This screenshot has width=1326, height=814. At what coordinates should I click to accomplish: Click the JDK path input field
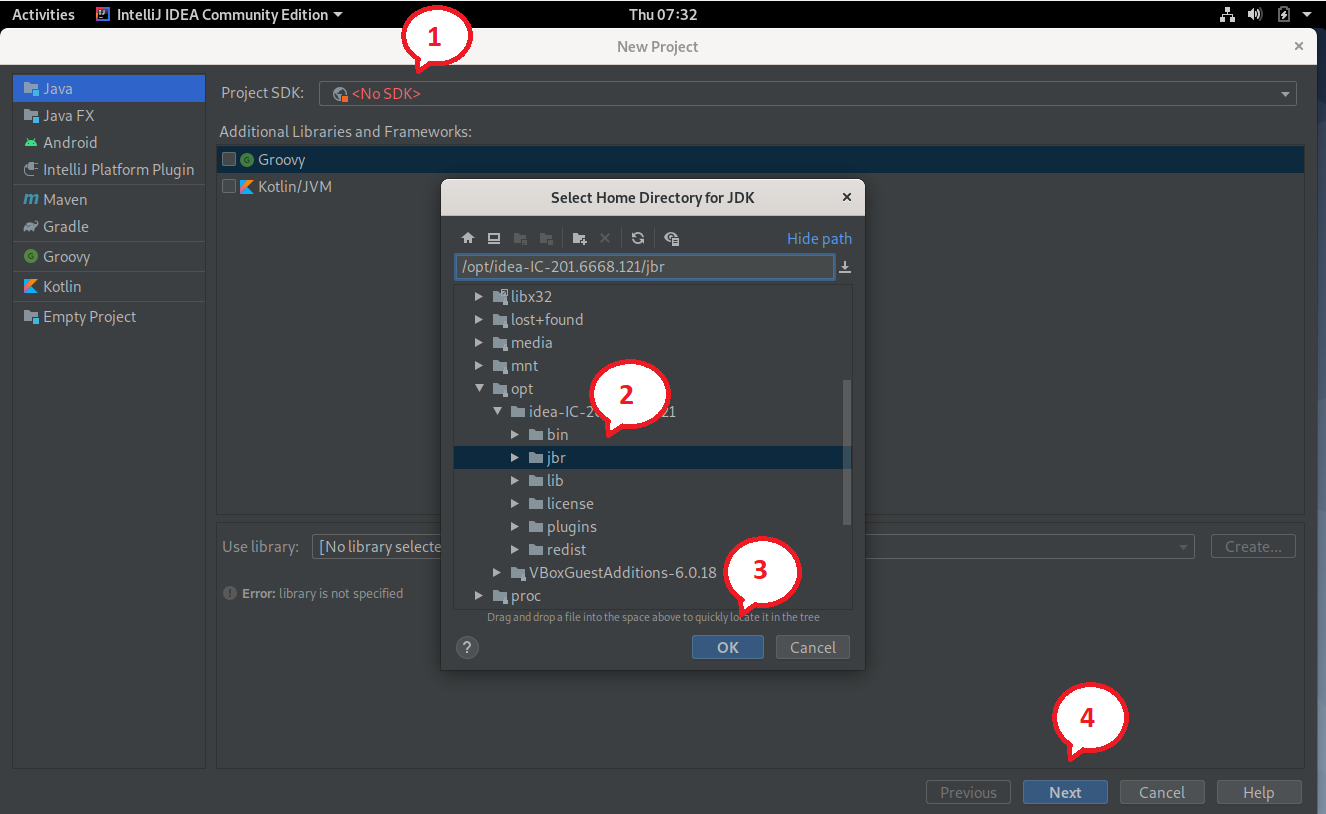645,267
